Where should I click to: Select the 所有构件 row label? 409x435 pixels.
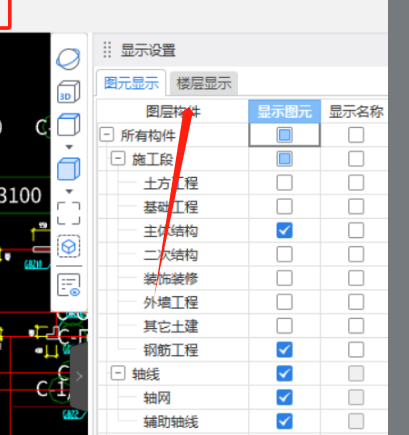click(148, 136)
